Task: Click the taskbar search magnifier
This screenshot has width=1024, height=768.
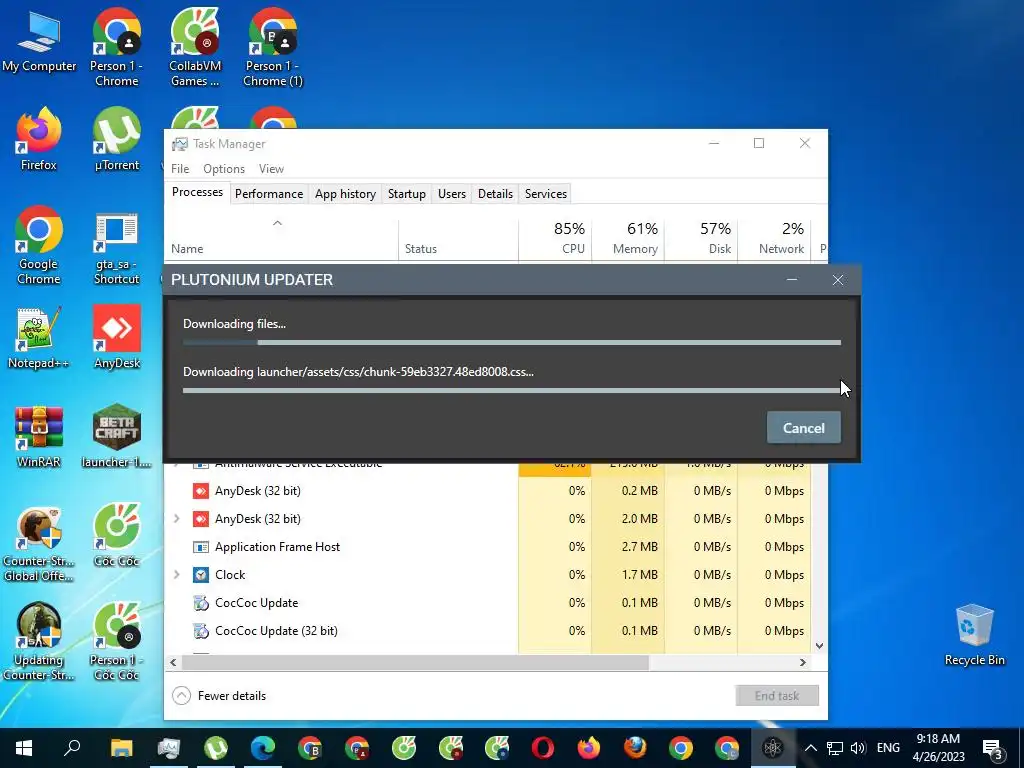Action: pos(72,748)
